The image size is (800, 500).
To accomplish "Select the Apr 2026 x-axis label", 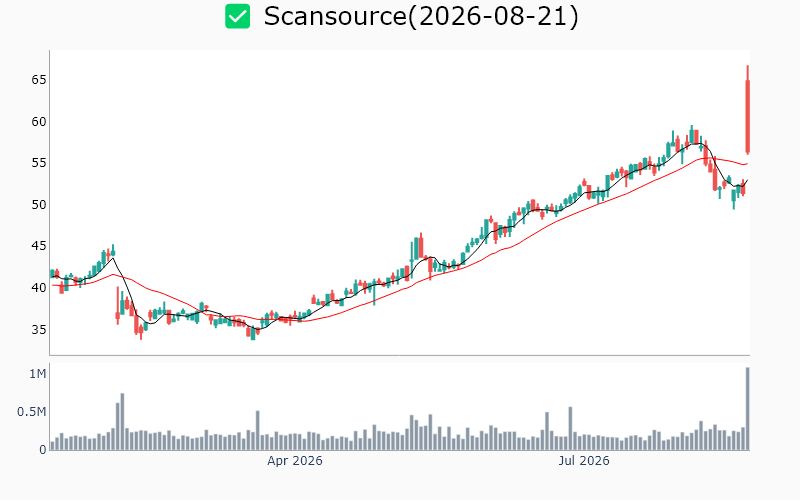I will pos(295,461).
